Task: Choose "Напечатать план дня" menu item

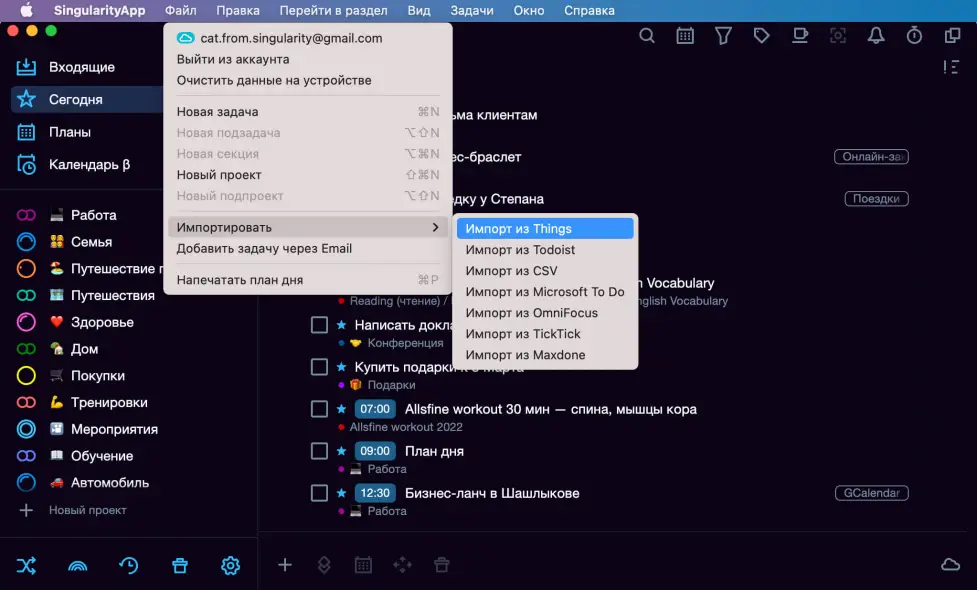Action: tap(240, 280)
